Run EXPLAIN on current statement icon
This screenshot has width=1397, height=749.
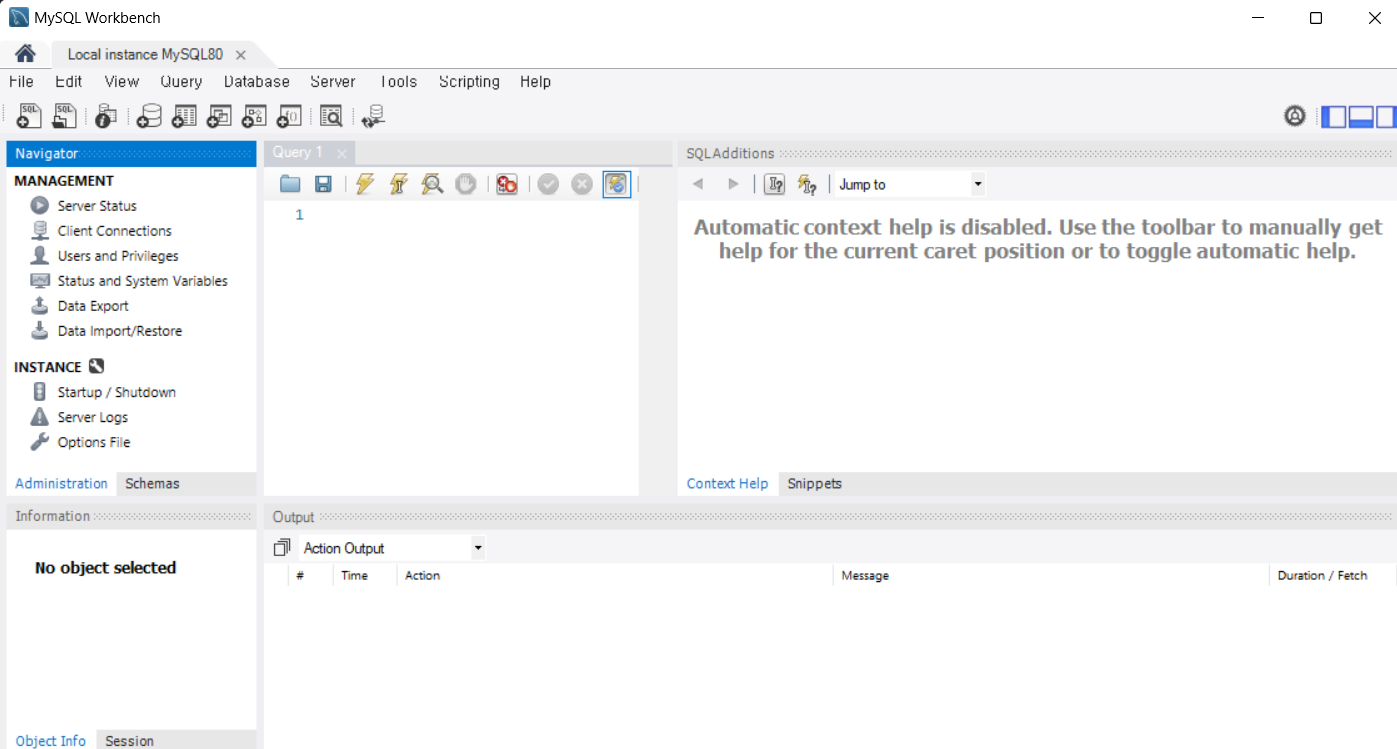pos(432,184)
